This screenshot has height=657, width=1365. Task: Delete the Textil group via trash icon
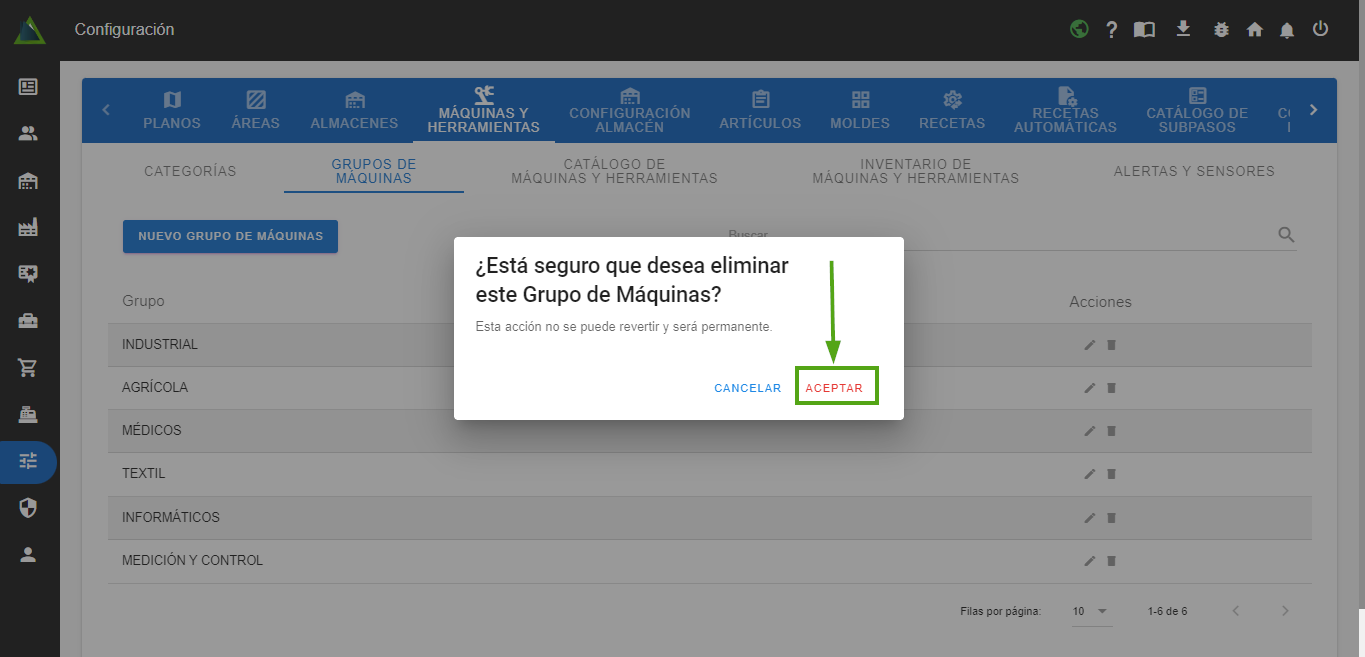point(1111,474)
